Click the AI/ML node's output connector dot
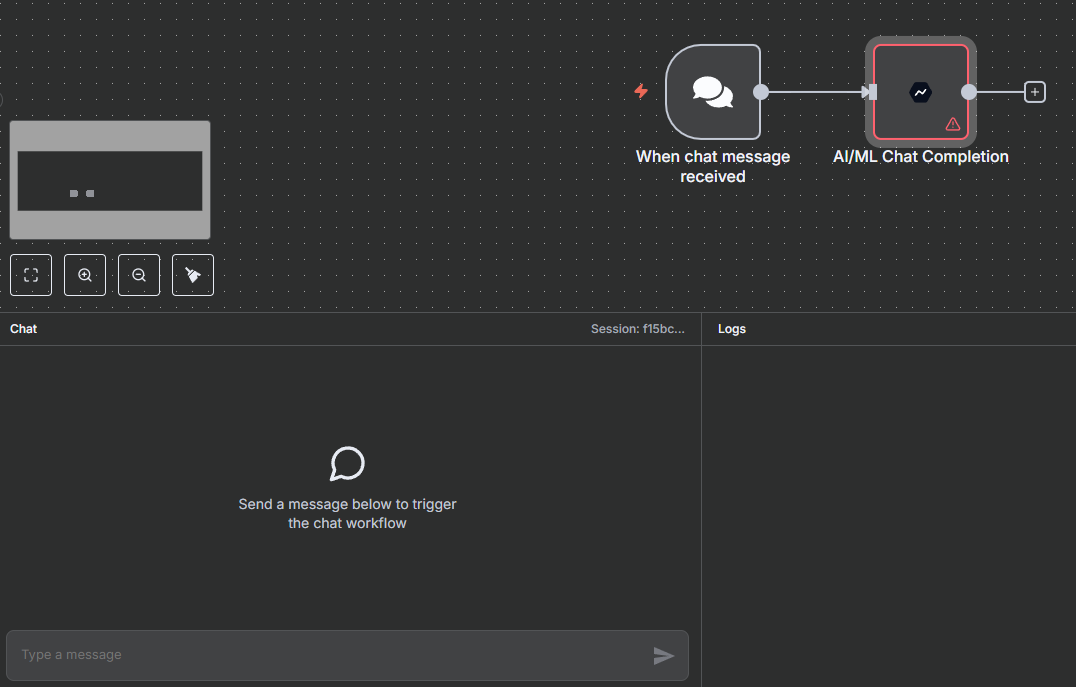Screen dimensions: 1076x687 [x=968, y=92]
